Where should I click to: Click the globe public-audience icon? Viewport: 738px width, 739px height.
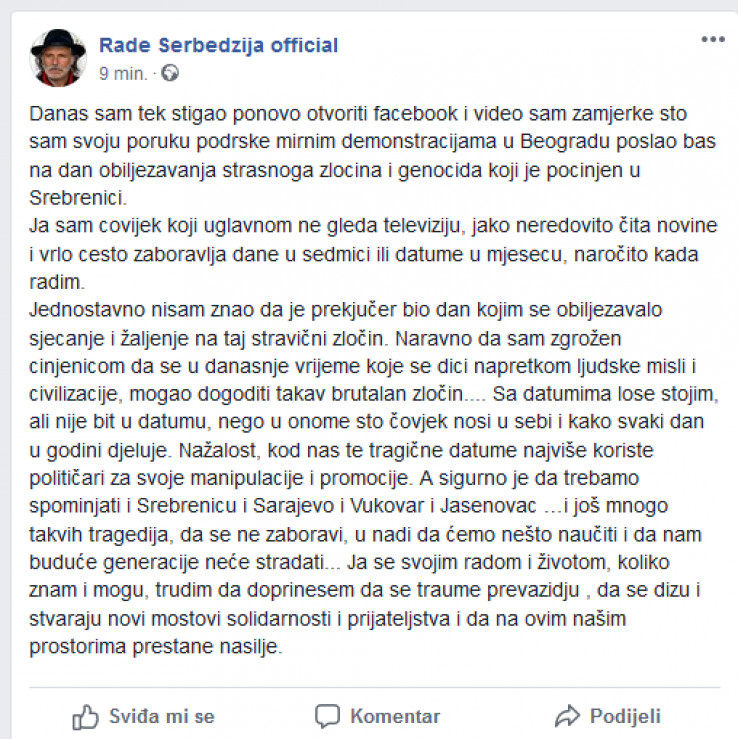[x=170, y=73]
